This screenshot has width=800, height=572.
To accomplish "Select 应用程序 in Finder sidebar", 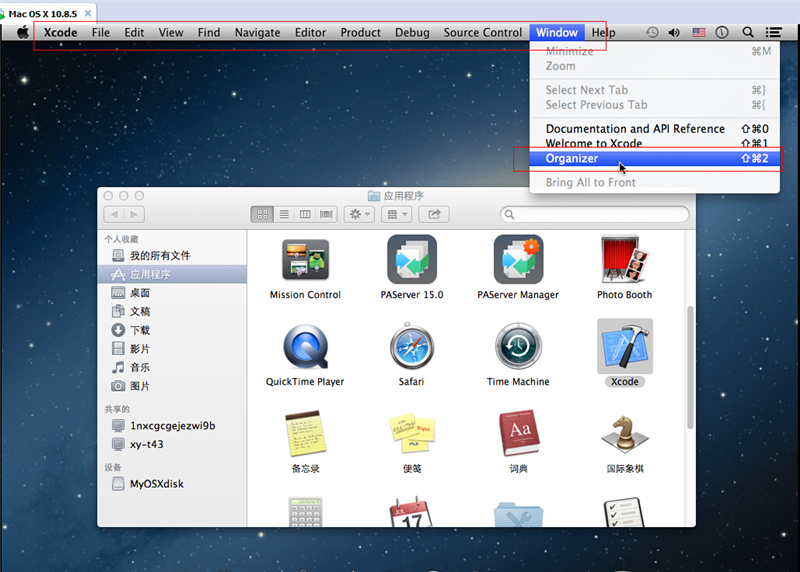I will [172, 274].
